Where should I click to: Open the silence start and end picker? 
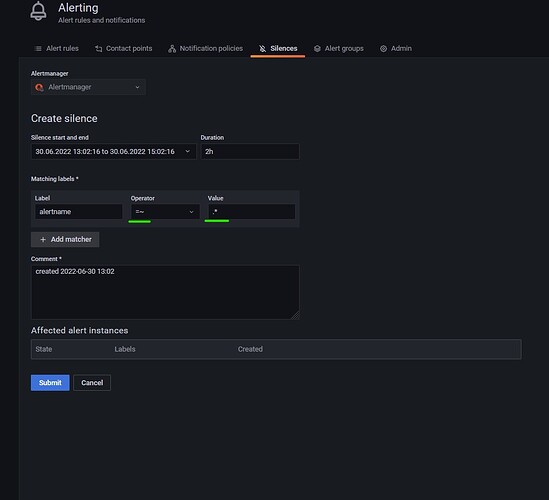[114, 152]
